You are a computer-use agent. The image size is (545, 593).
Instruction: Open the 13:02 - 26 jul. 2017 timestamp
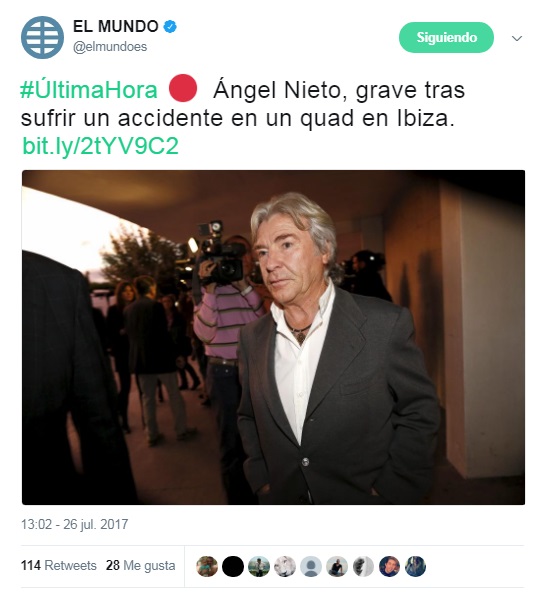[75, 524]
